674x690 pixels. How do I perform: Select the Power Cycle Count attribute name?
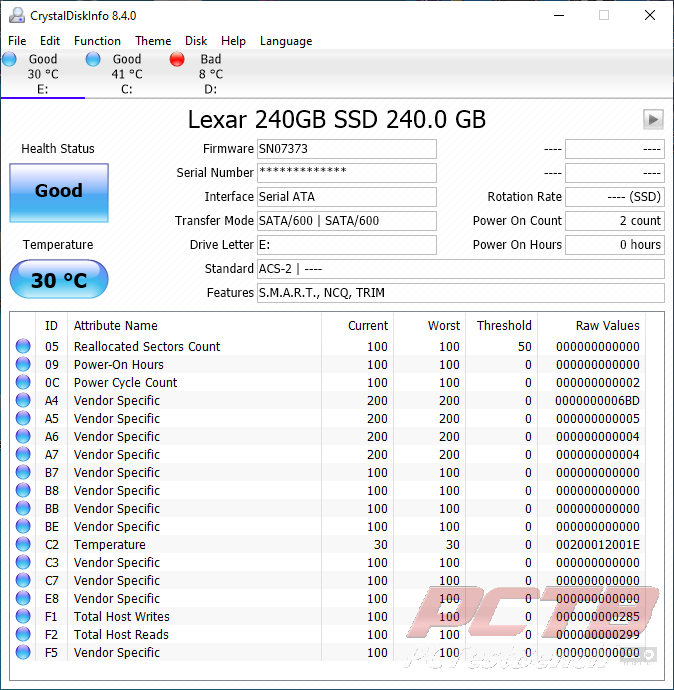pos(125,383)
